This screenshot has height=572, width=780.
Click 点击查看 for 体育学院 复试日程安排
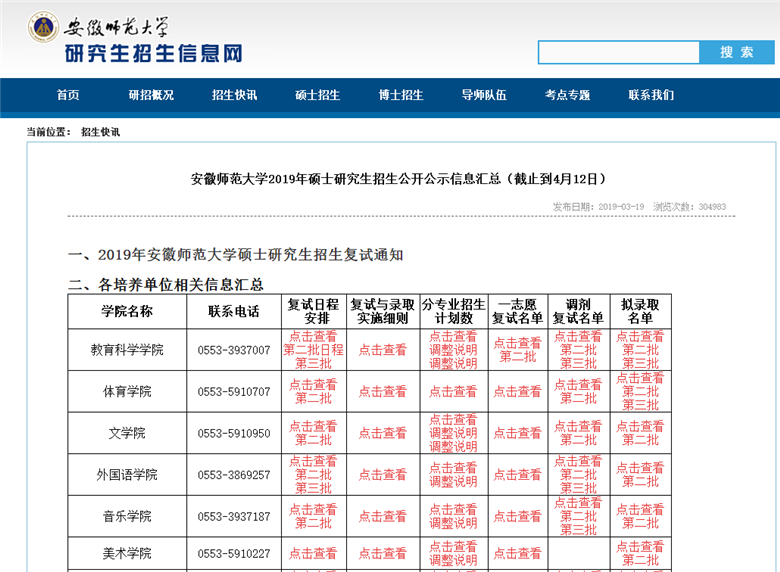pyautogui.click(x=313, y=384)
